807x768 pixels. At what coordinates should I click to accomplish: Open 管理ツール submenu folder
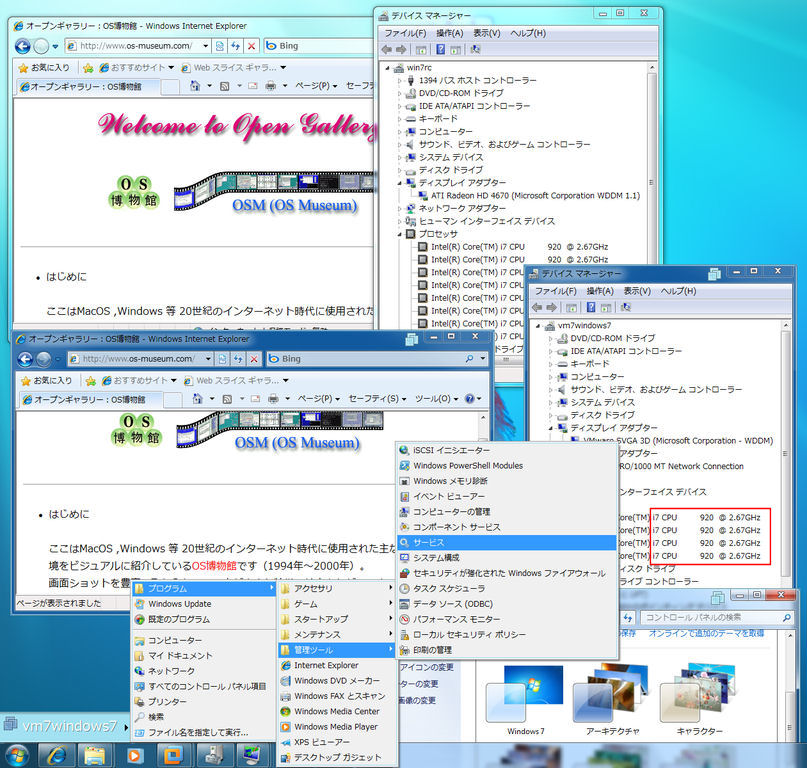click(337, 650)
